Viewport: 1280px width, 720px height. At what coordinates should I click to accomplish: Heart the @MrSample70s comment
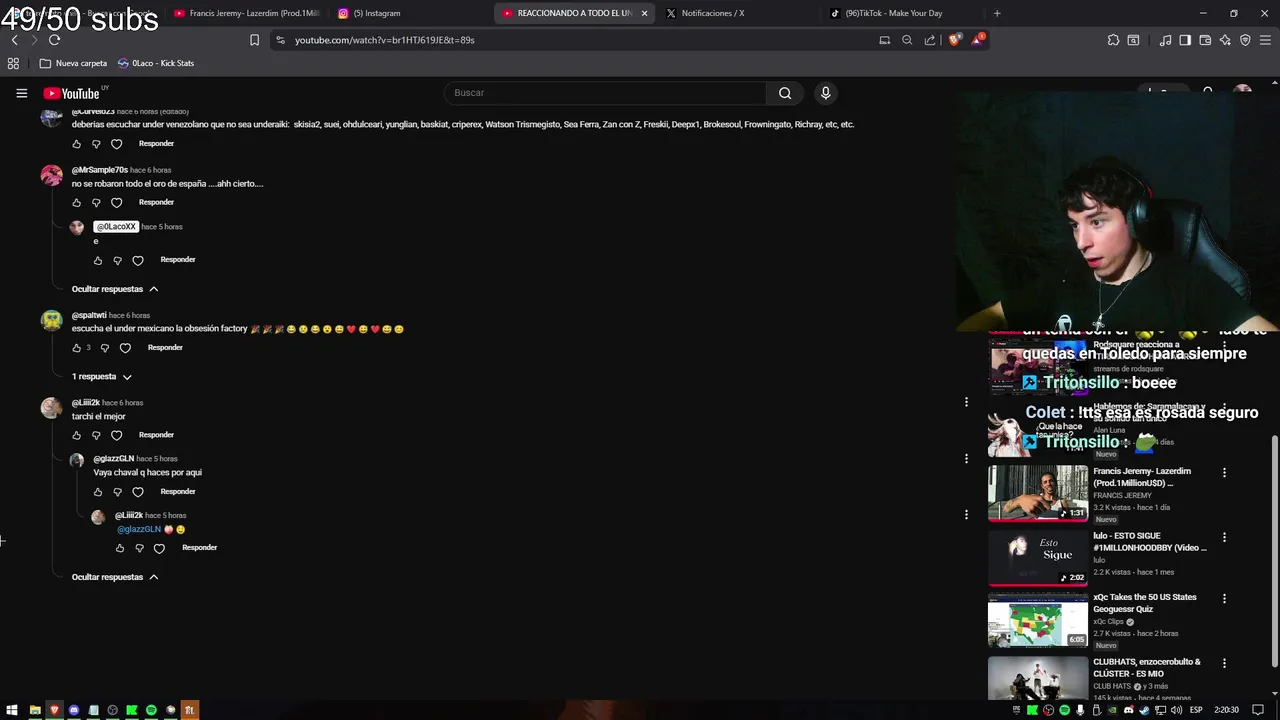pyautogui.click(x=116, y=203)
